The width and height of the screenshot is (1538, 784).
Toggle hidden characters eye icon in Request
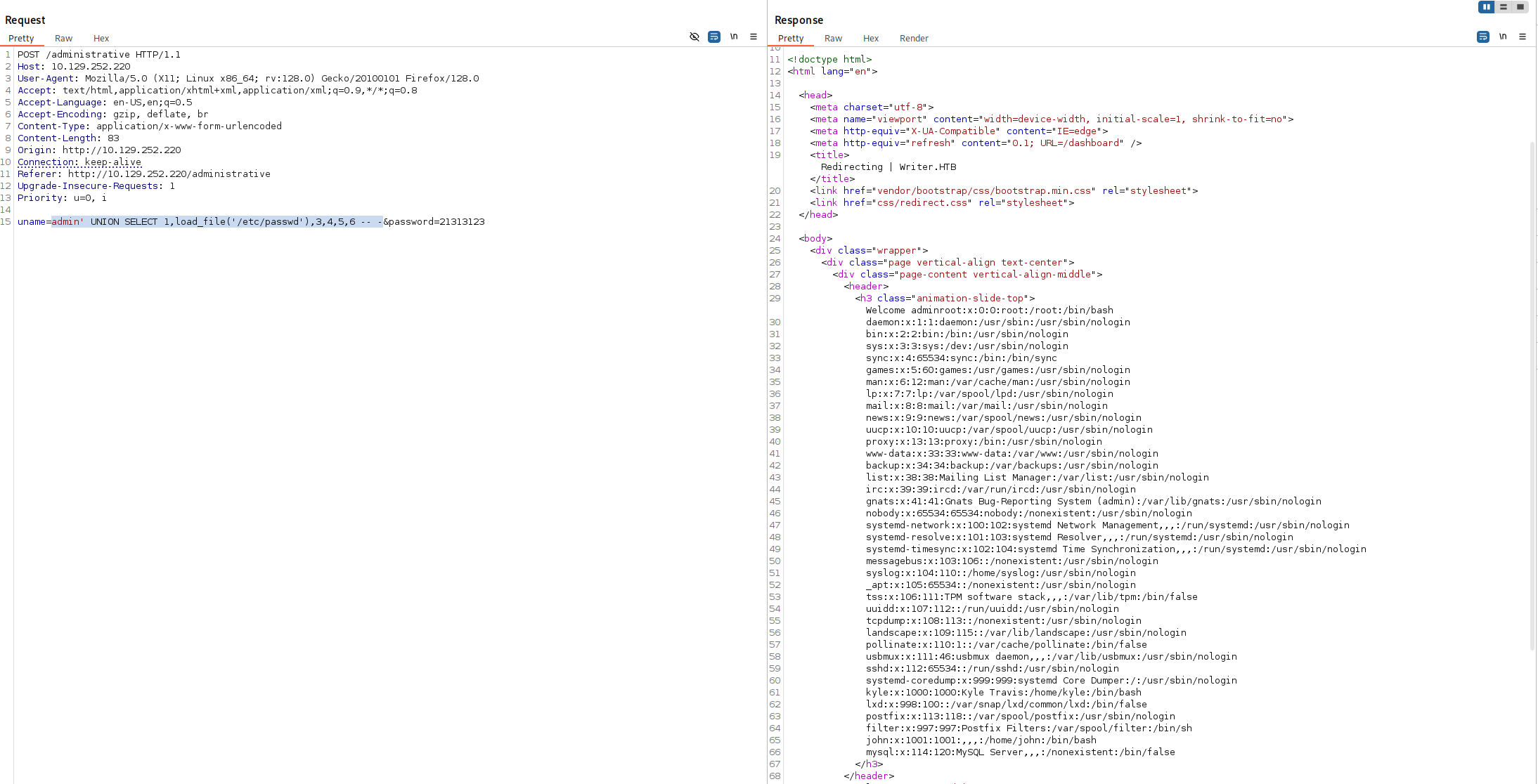point(694,37)
